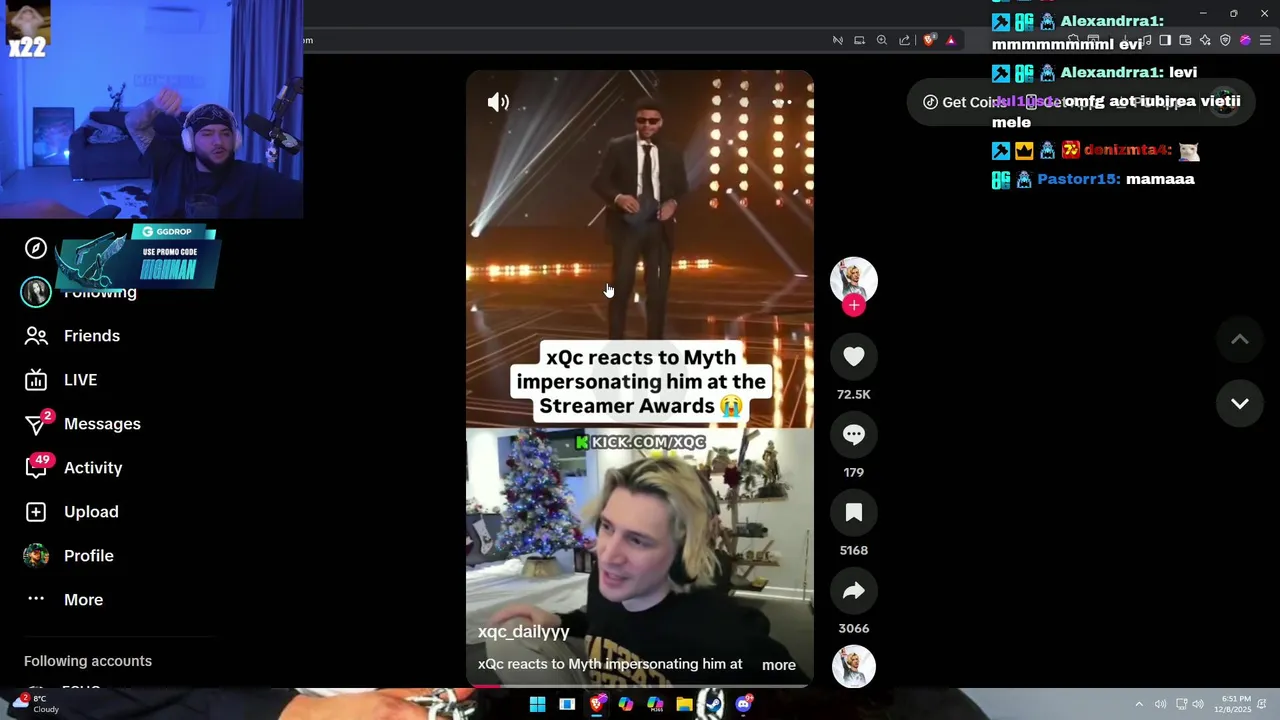Open the video's three-dot options menu

tap(782, 102)
